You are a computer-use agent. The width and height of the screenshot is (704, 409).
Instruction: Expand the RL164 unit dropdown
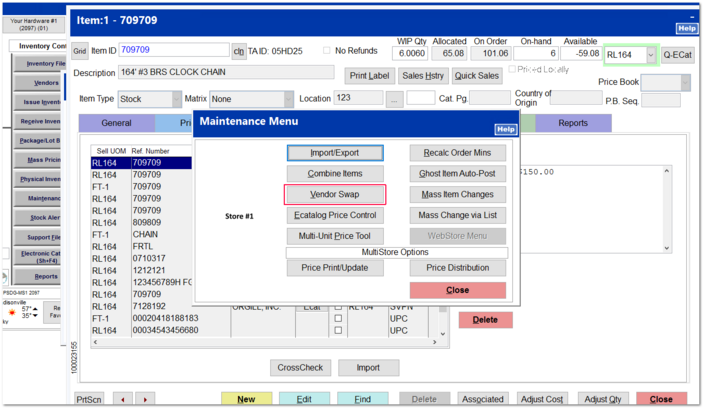tap(651, 55)
